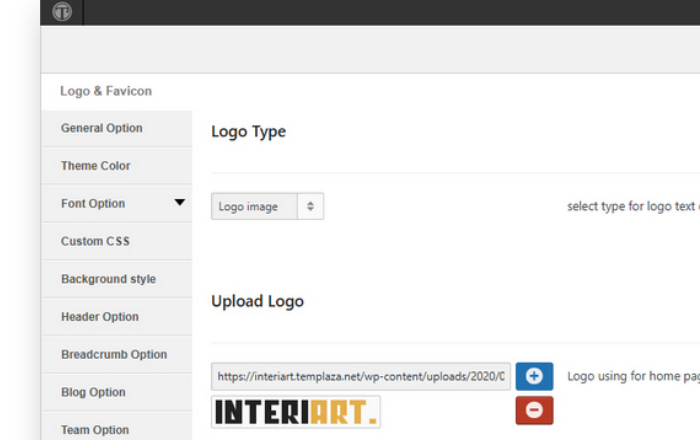Open the Logo & Favicon section
The height and width of the screenshot is (440, 700).
coord(117,91)
